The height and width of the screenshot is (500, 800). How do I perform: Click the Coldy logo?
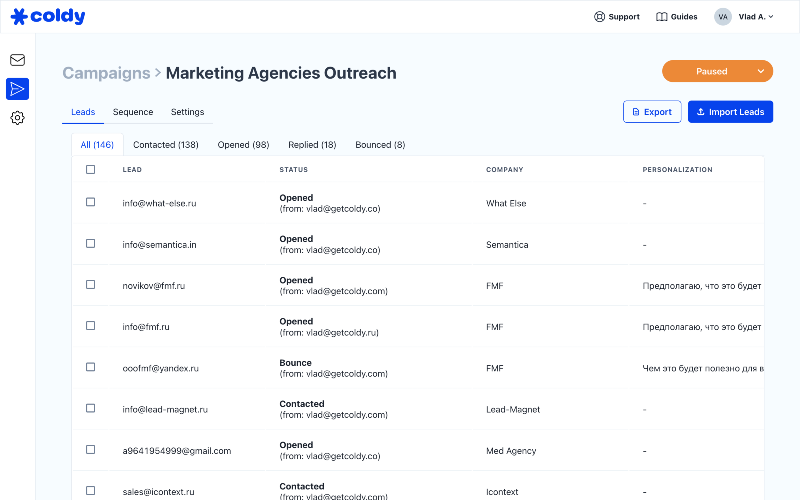pos(48,16)
